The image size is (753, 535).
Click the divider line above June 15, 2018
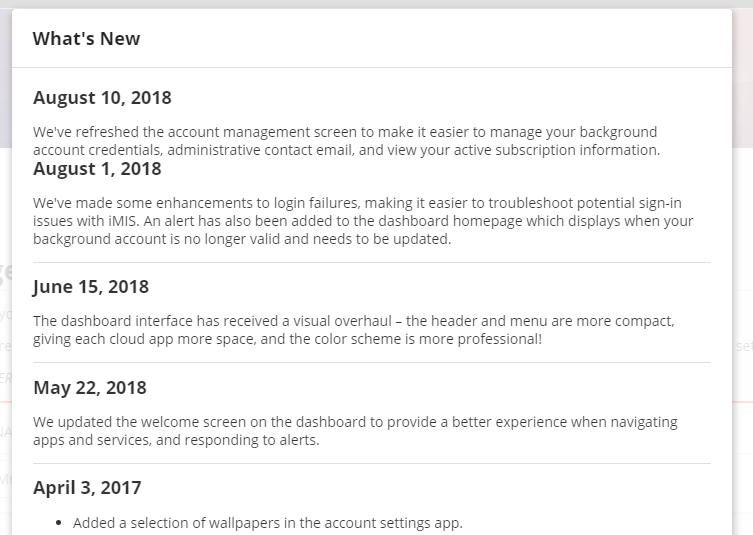(371, 262)
